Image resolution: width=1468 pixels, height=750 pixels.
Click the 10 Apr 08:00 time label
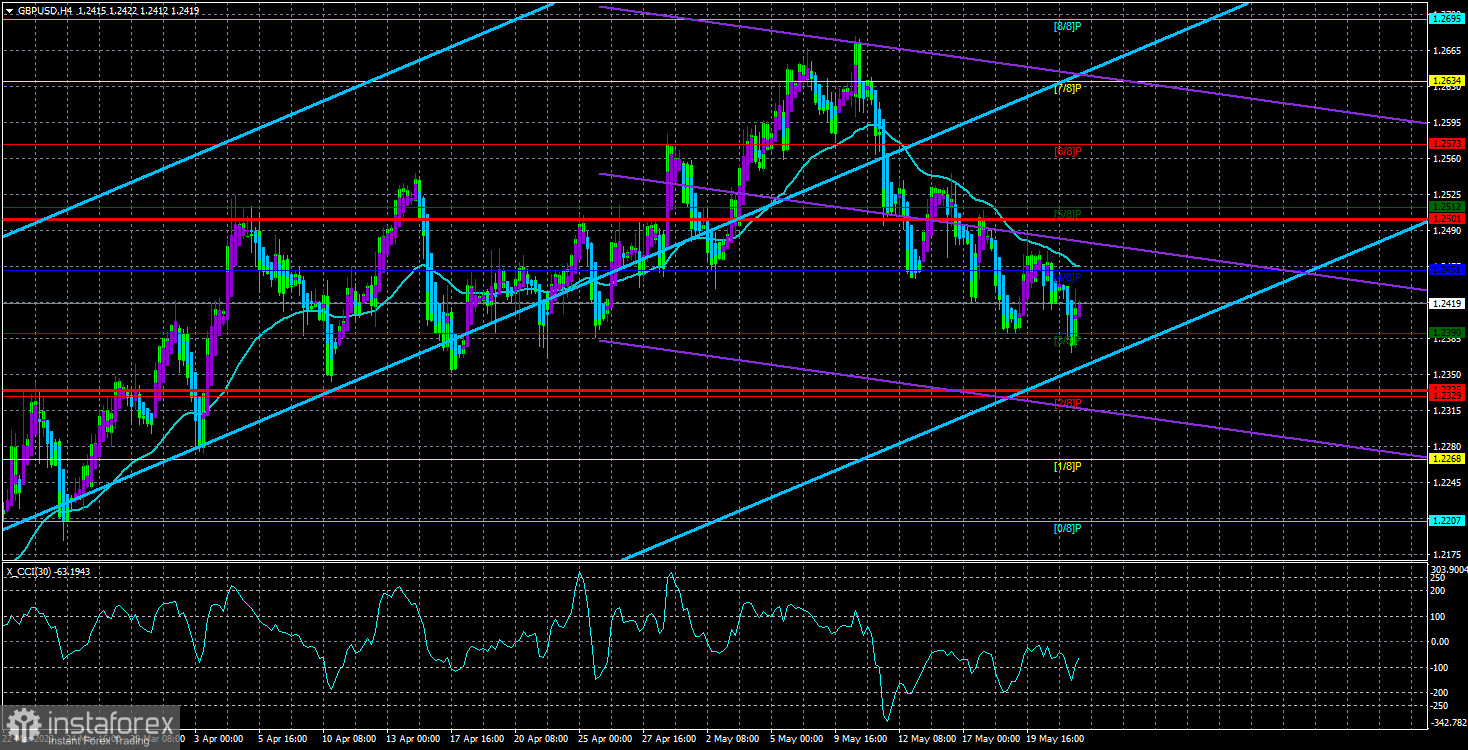(348, 741)
